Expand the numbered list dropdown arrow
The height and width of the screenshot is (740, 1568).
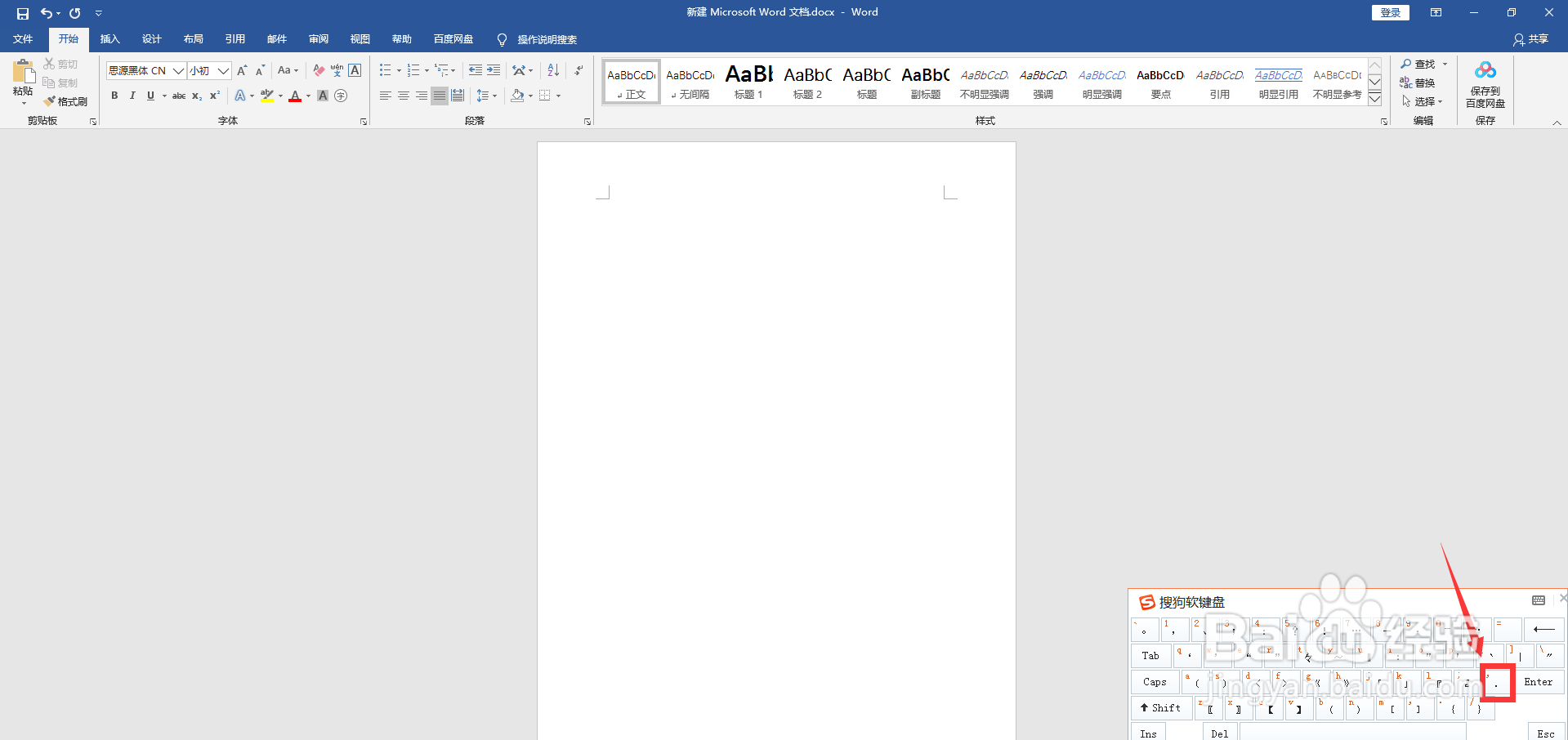pyautogui.click(x=427, y=71)
